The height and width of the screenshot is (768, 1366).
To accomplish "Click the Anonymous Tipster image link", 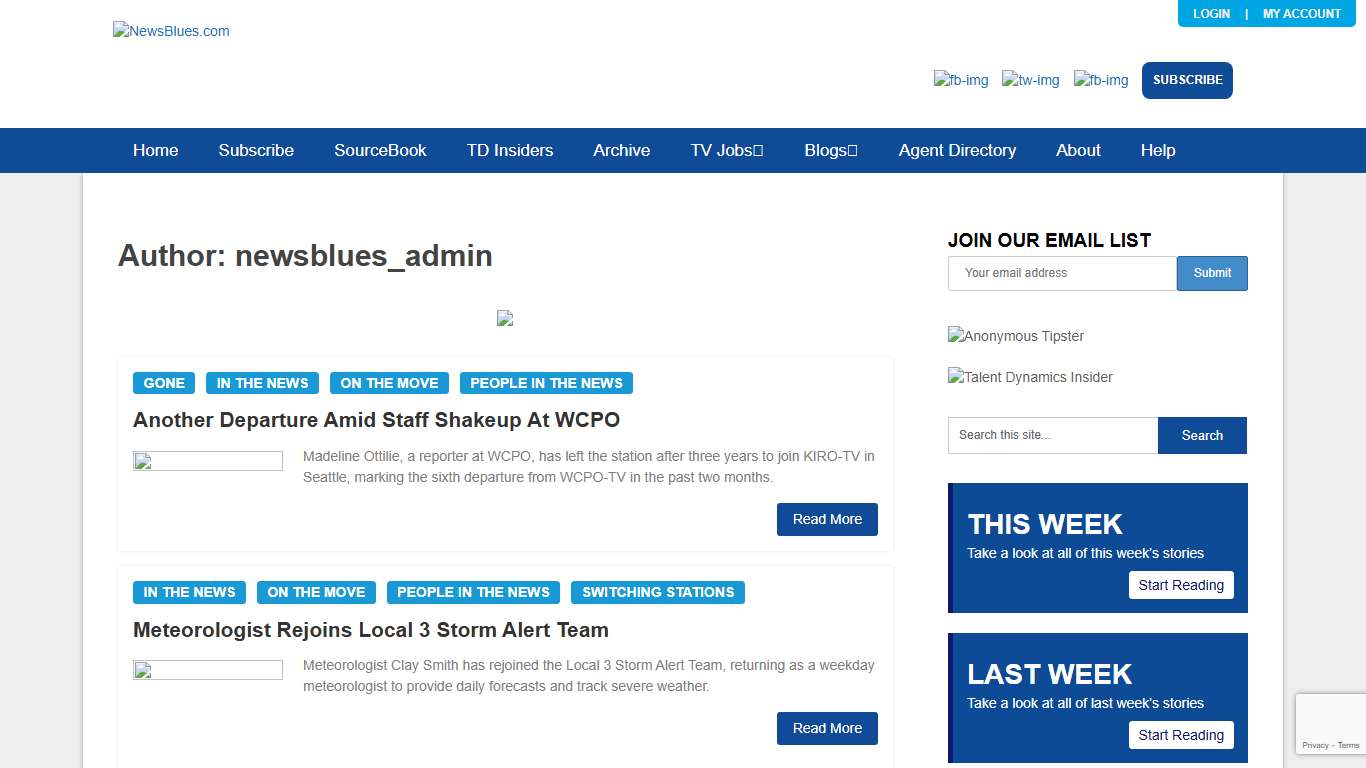I will (1015, 336).
